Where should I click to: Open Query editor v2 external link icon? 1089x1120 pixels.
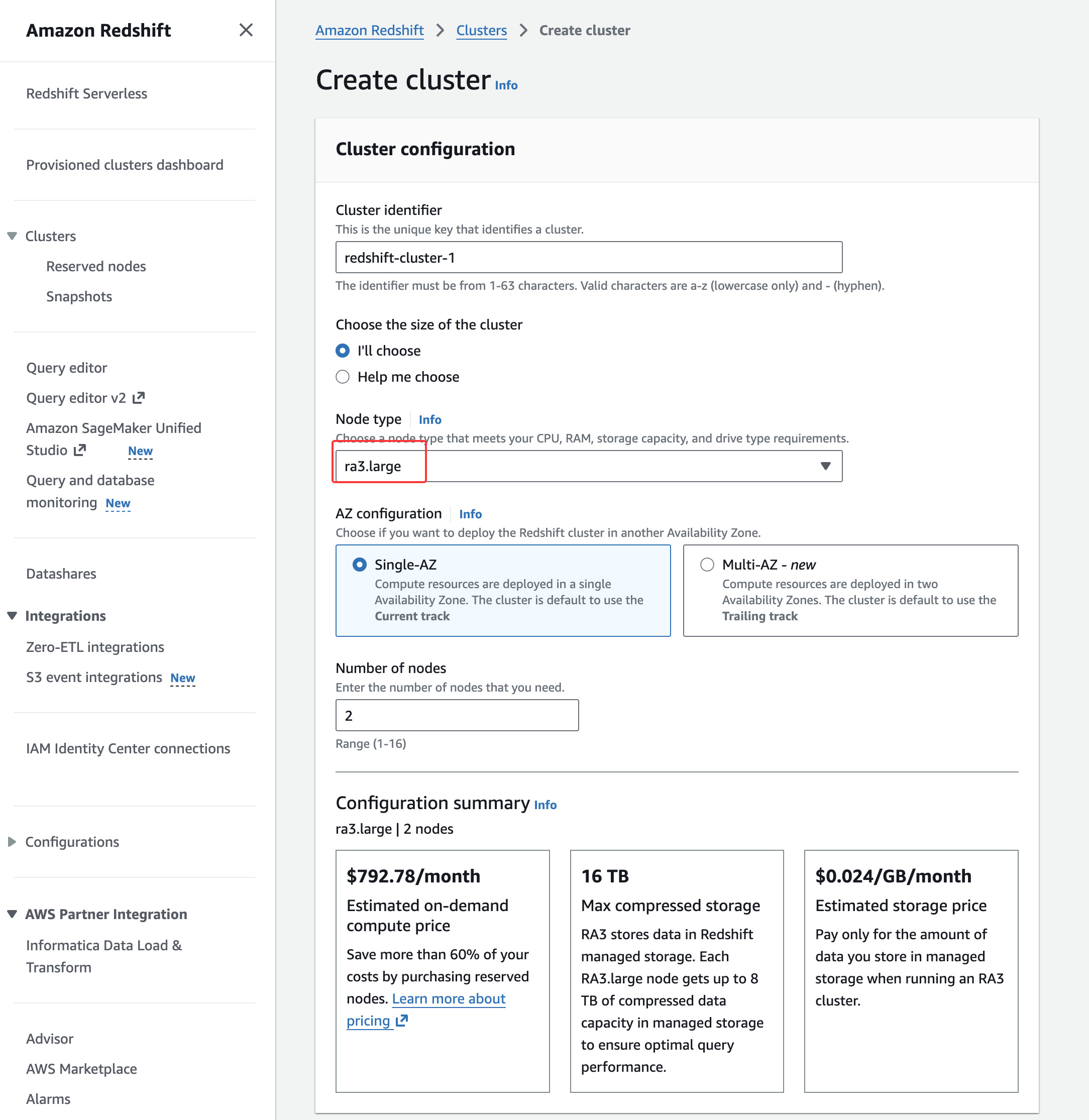[139, 398]
